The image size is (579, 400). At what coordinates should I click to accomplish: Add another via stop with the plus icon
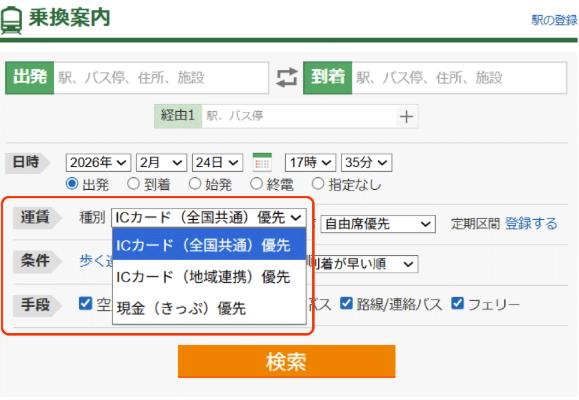(406, 117)
